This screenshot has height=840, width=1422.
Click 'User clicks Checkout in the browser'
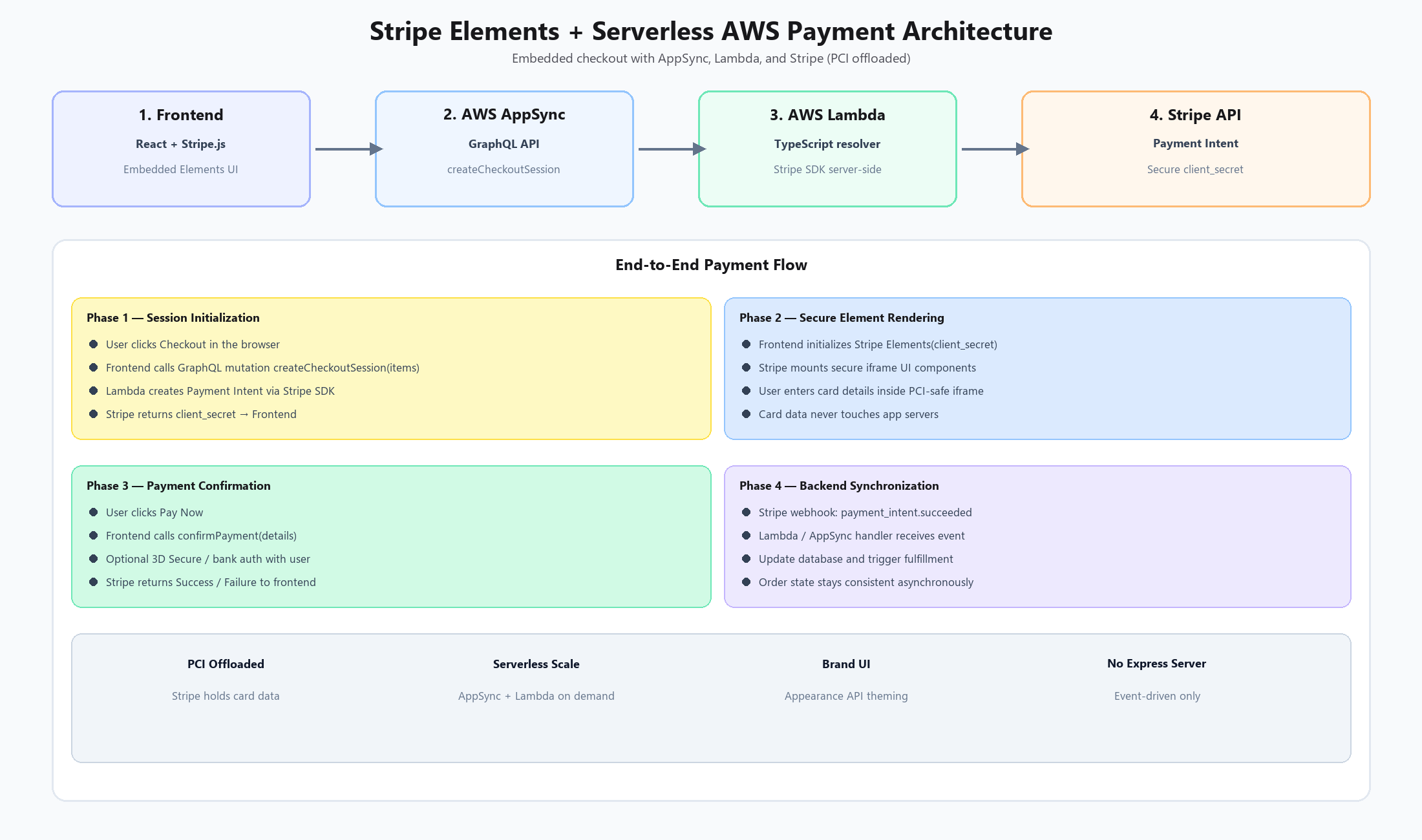click(193, 344)
